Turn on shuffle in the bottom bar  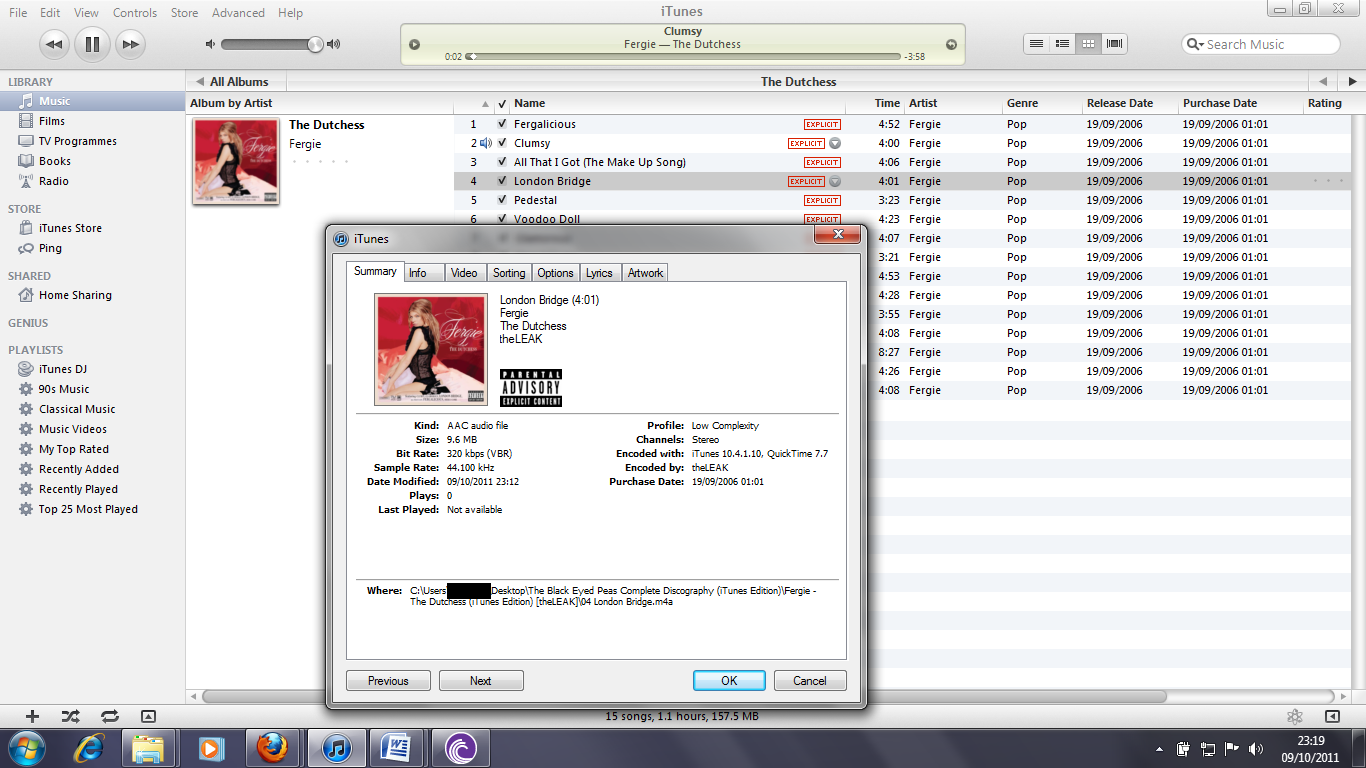70,716
